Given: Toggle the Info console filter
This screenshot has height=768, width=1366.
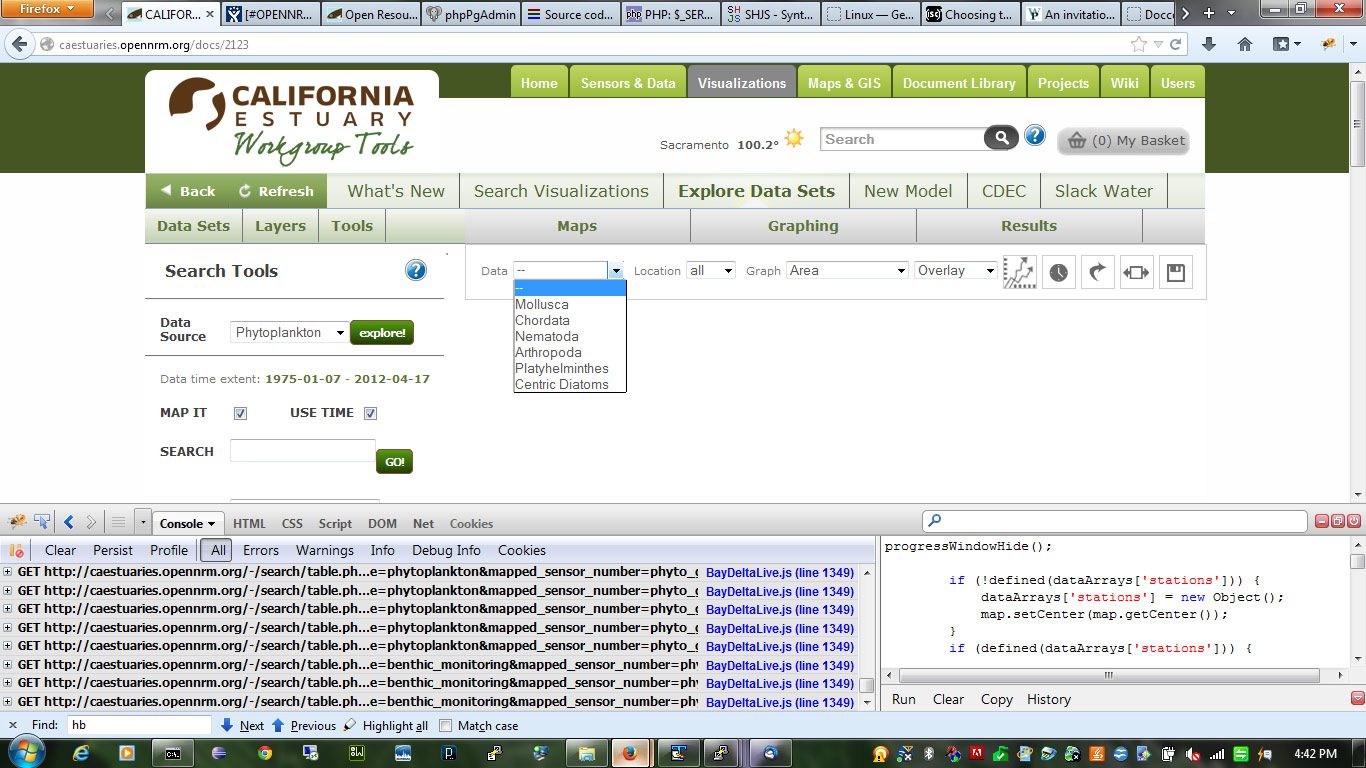Looking at the screenshot, I should (x=383, y=550).
